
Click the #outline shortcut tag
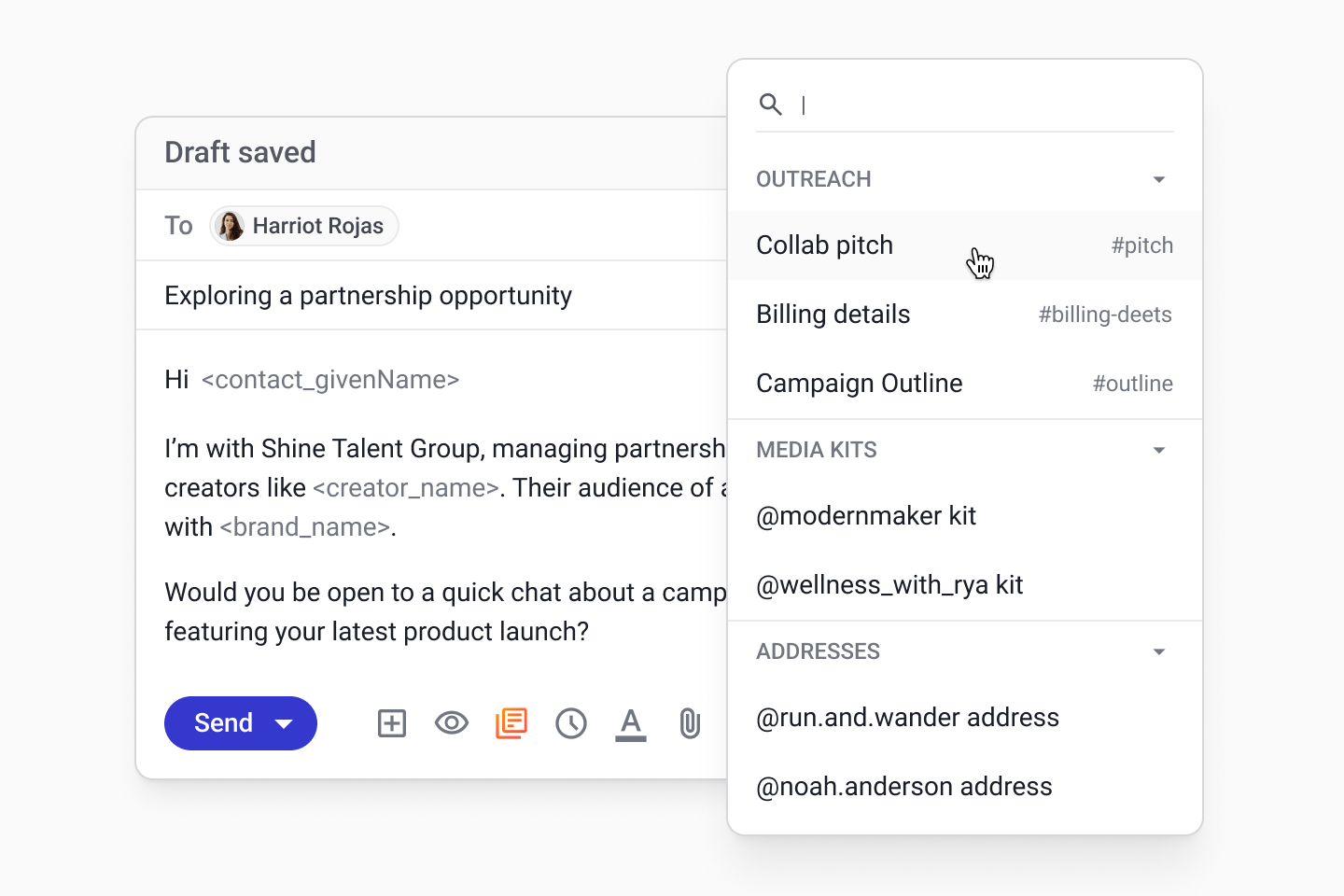pyautogui.click(x=1133, y=384)
